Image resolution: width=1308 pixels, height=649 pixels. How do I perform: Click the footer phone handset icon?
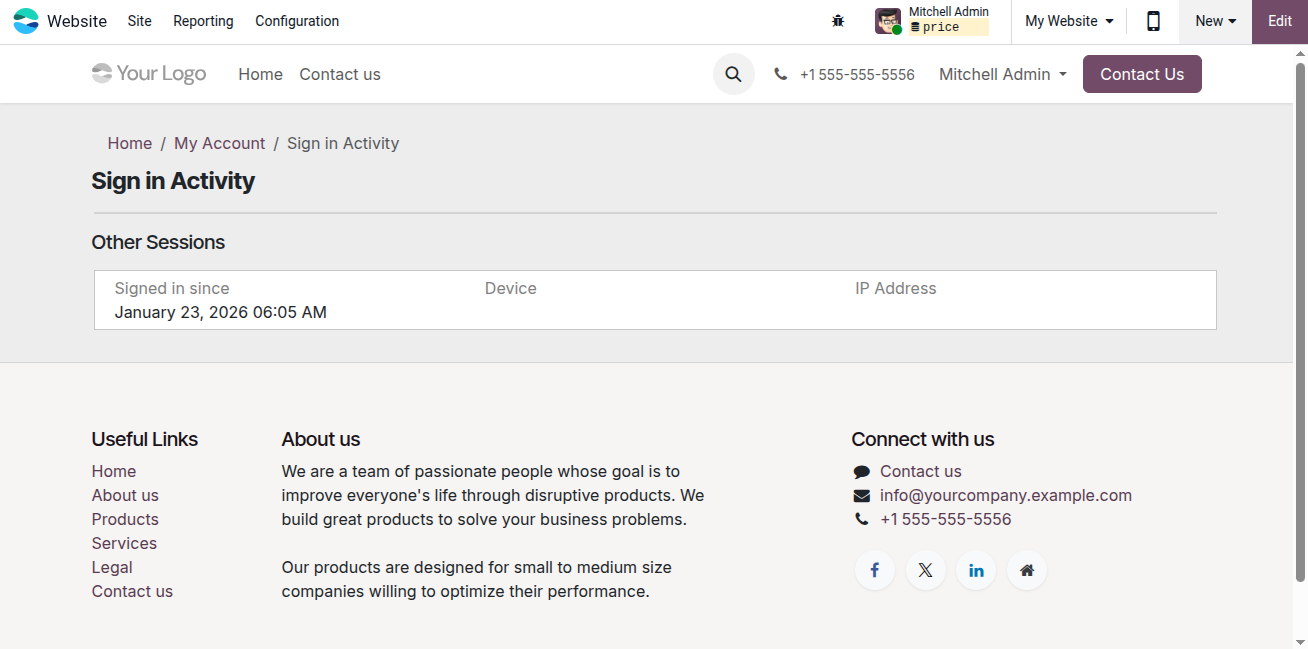861,519
